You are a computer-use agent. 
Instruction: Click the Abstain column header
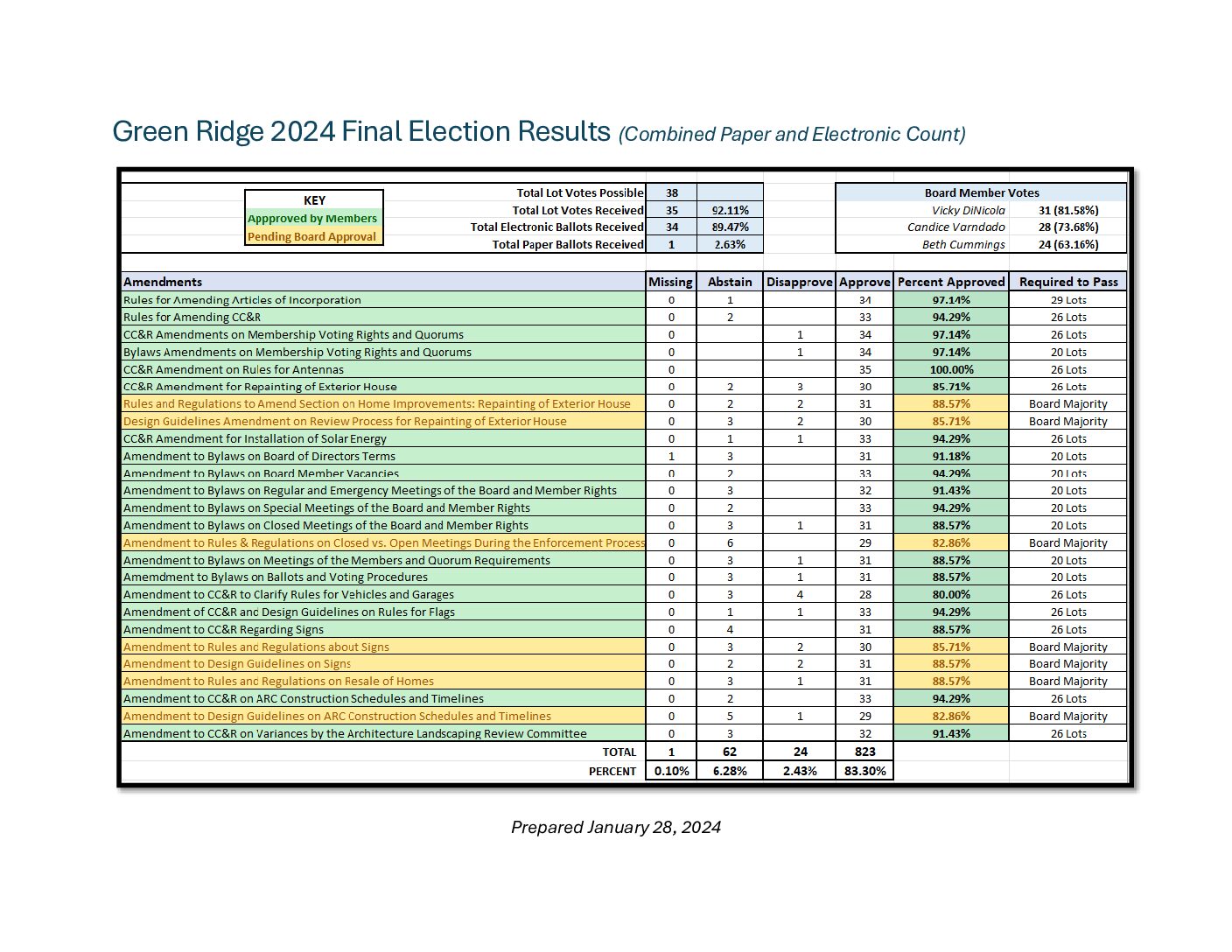(730, 282)
